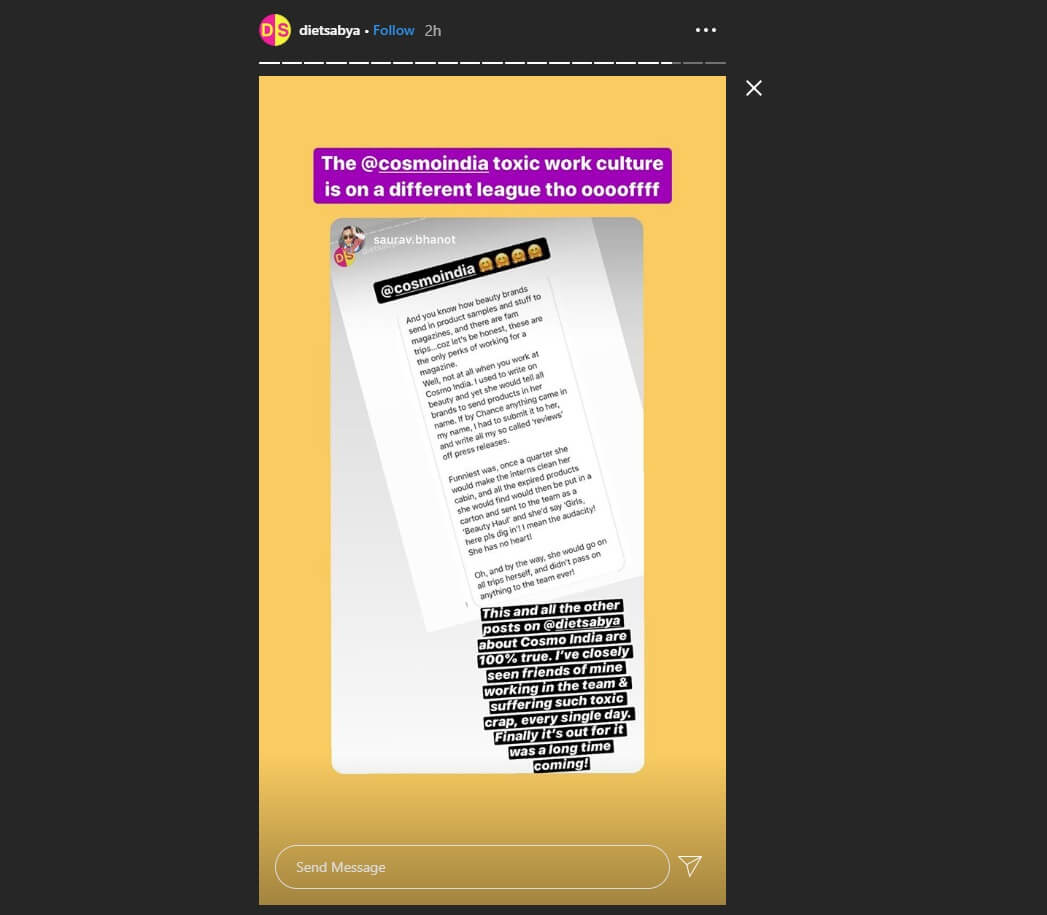This screenshot has height=915, width=1047.
Task: Follow the dietsabya account
Action: click(x=393, y=31)
